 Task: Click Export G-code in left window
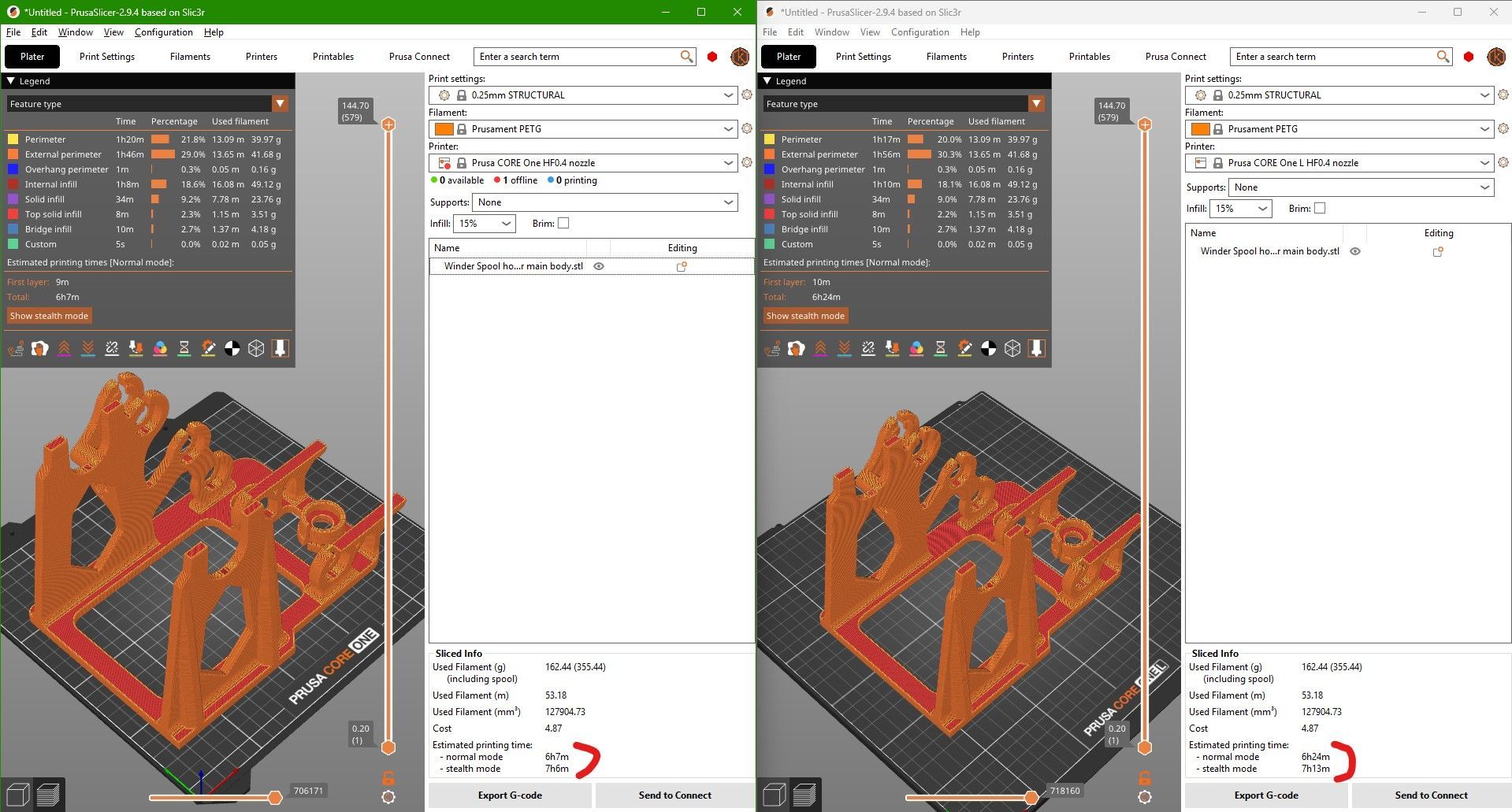pos(510,795)
